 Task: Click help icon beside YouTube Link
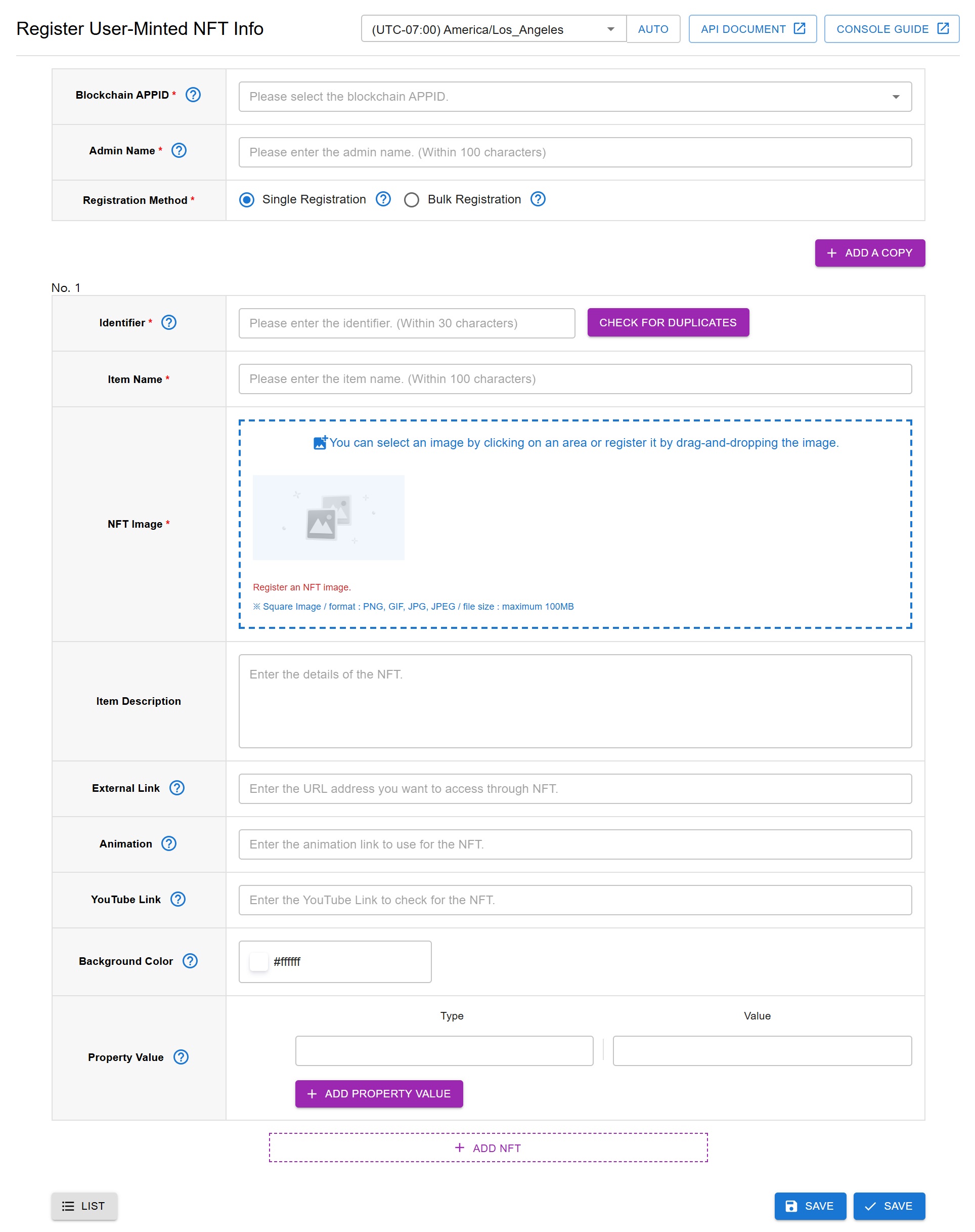tap(178, 899)
